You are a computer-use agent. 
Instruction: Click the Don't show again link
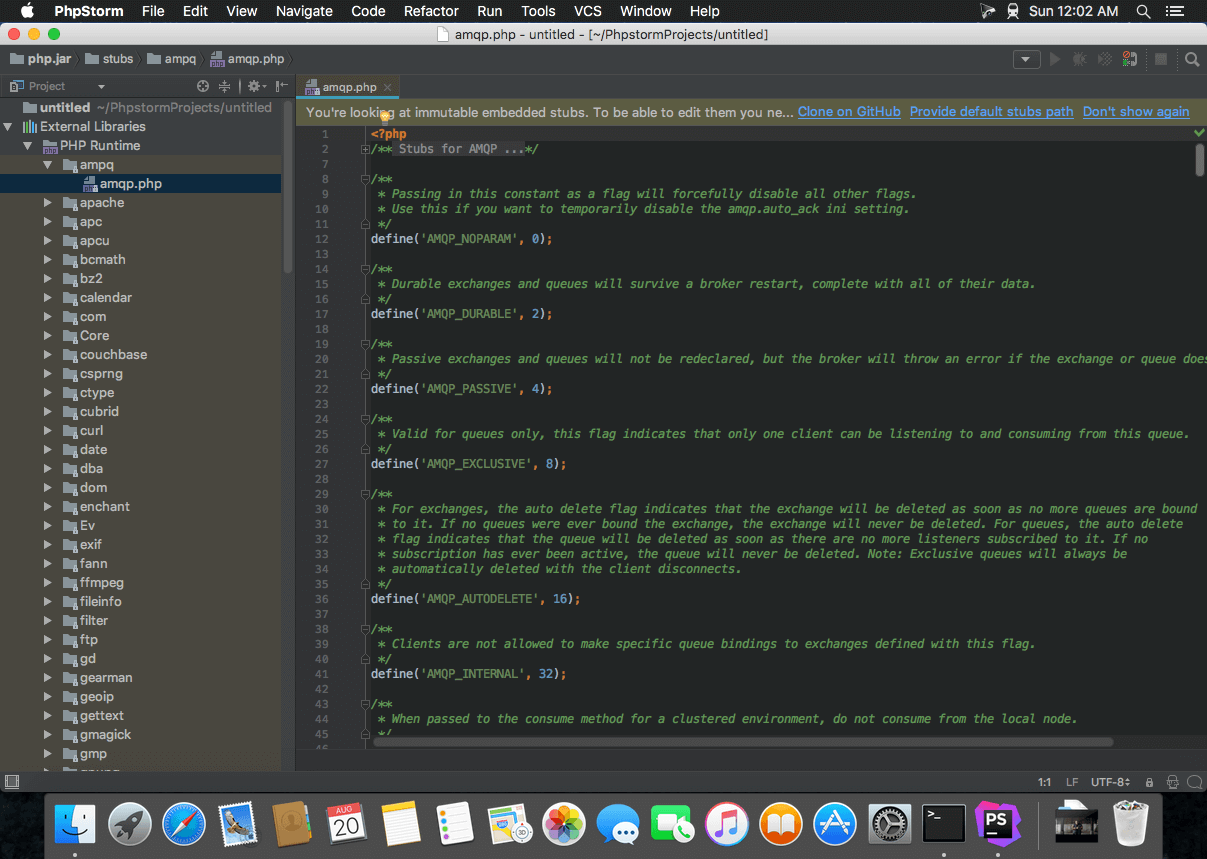tap(1135, 112)
